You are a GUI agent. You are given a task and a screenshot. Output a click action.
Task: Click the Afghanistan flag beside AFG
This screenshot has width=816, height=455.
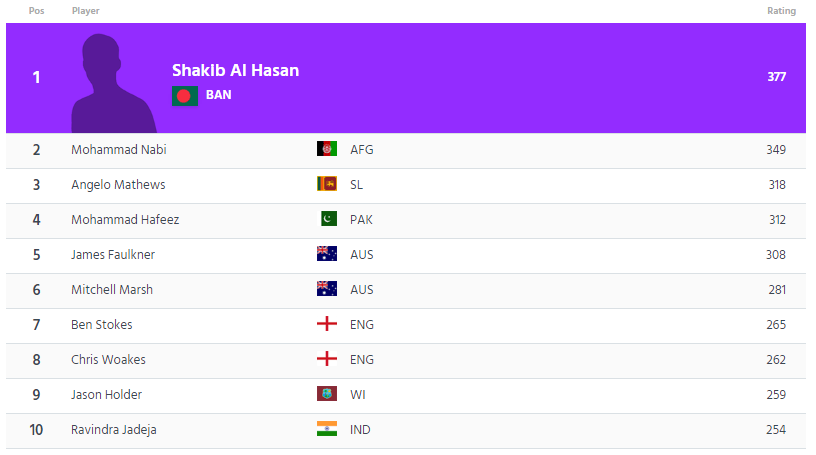pyautogui.click(x=327, y=150)
